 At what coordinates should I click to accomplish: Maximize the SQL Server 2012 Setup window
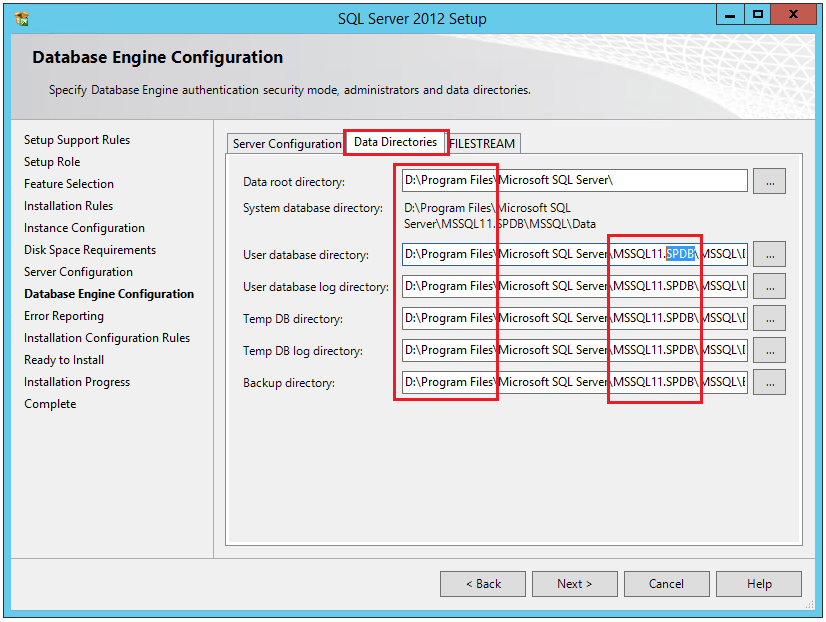(758, 15)
